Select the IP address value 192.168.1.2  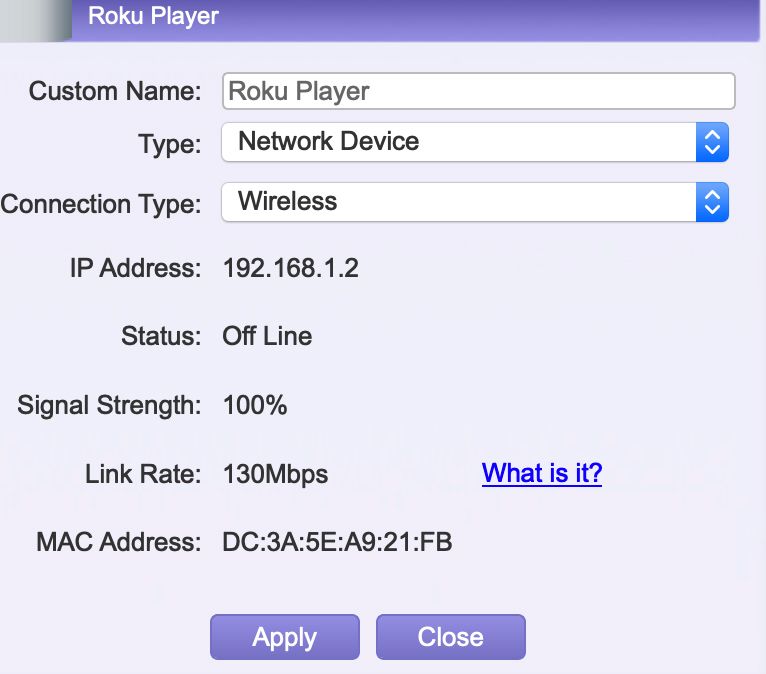tap(290, 268)
